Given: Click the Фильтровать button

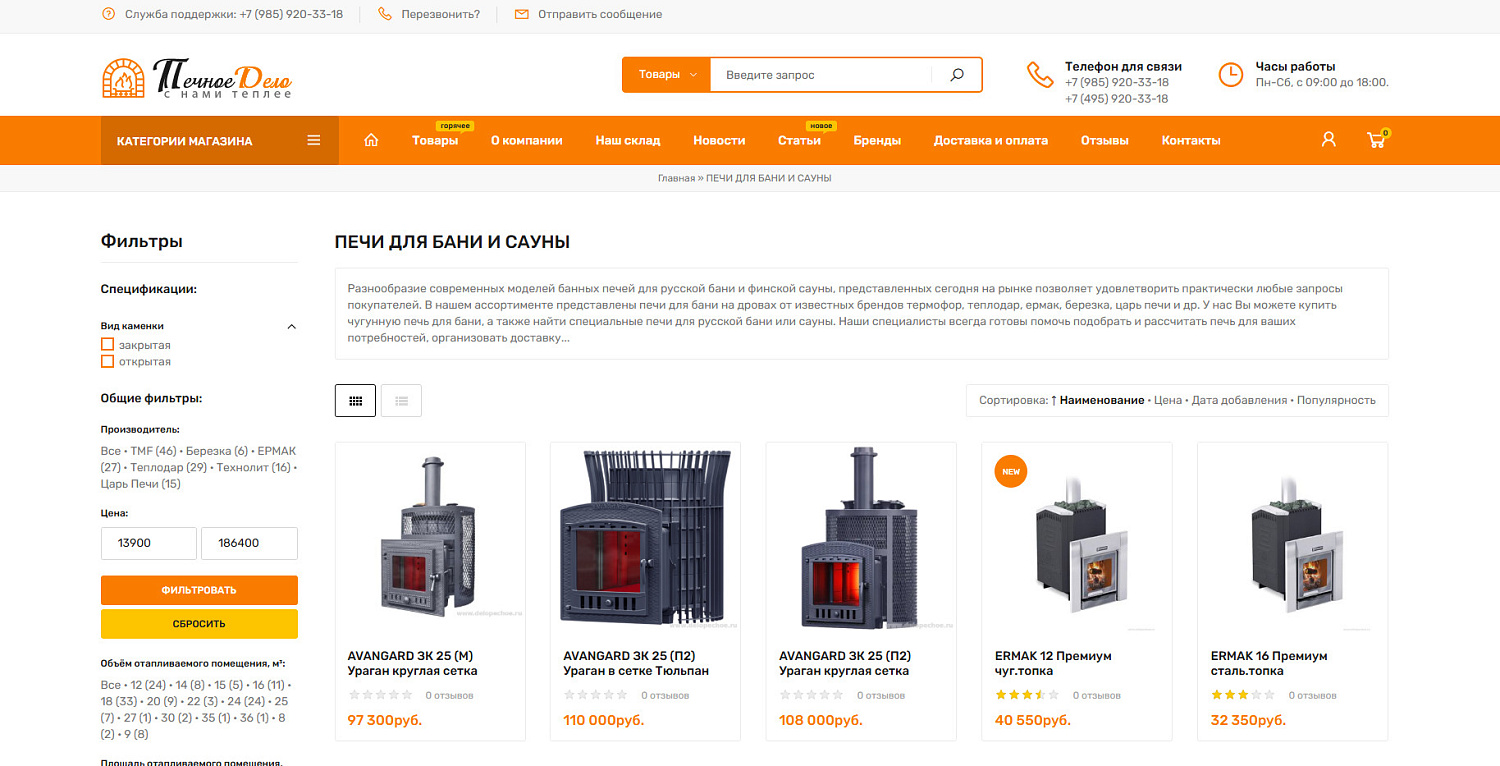Looking at the screenshot, I should tap(199, 590).
